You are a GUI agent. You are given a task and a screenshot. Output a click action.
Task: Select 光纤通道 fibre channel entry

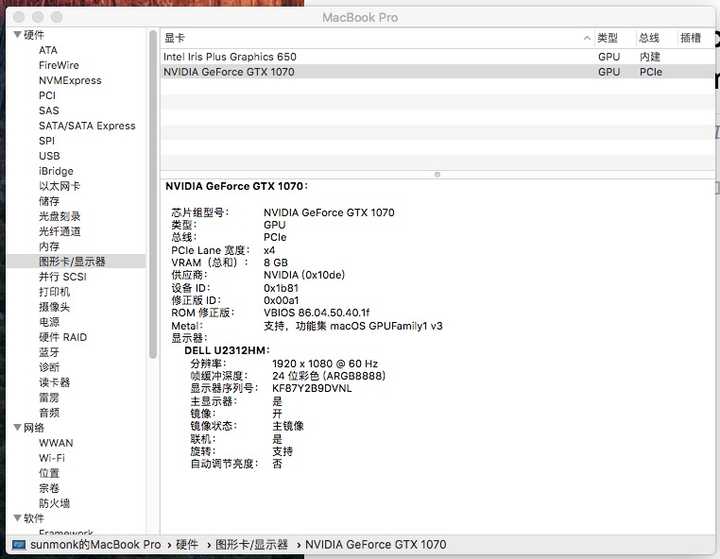[59, 232]
